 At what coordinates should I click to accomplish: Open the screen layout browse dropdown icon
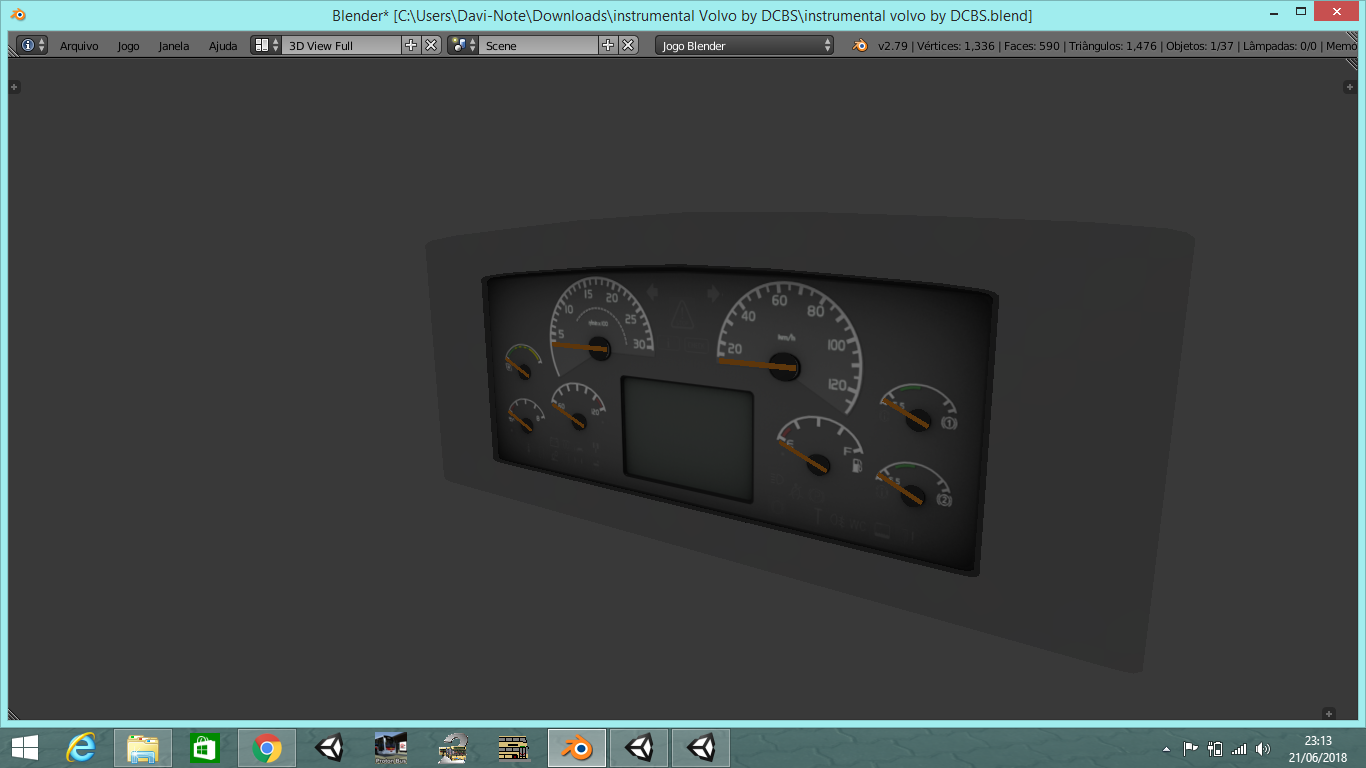coord(266,45)
